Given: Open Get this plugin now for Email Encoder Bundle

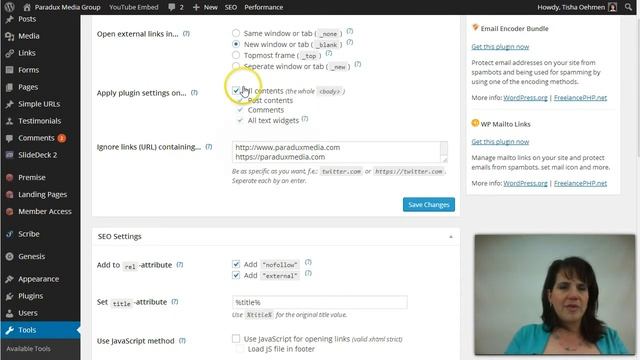Looking at the screenshot, I should (x=500, y=47).
